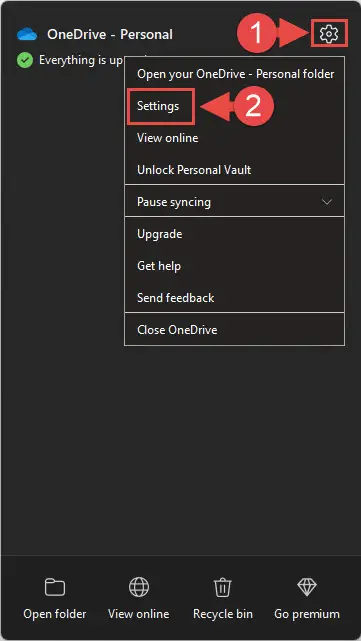
Task: Click Get help in the menu
Action: [234, 266]
